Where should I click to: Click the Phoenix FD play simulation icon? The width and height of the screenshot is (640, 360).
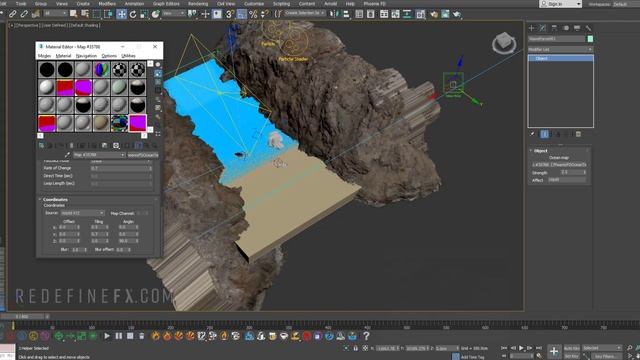[107, 336]
